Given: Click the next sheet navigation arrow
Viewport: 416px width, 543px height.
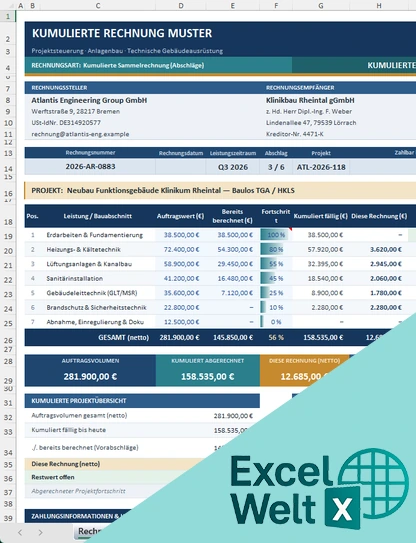Looking at the screenshot, I should [41, 532].
